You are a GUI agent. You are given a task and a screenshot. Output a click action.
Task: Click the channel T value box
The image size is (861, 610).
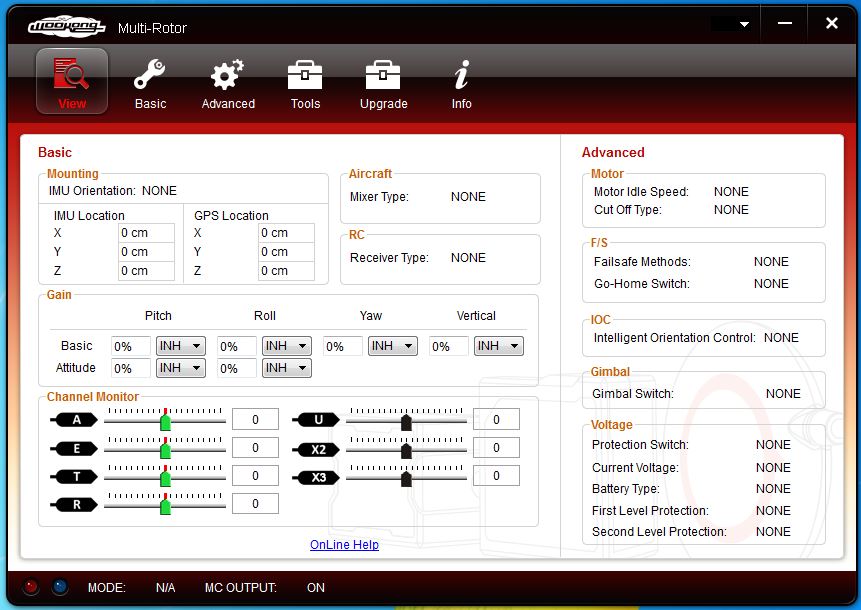click(x=255, y=476)
